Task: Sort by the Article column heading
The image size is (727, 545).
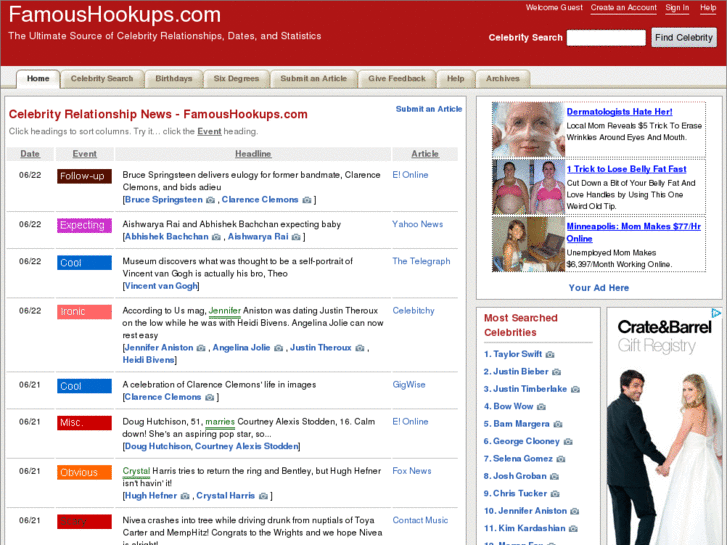Action: [x=425, y=154]
